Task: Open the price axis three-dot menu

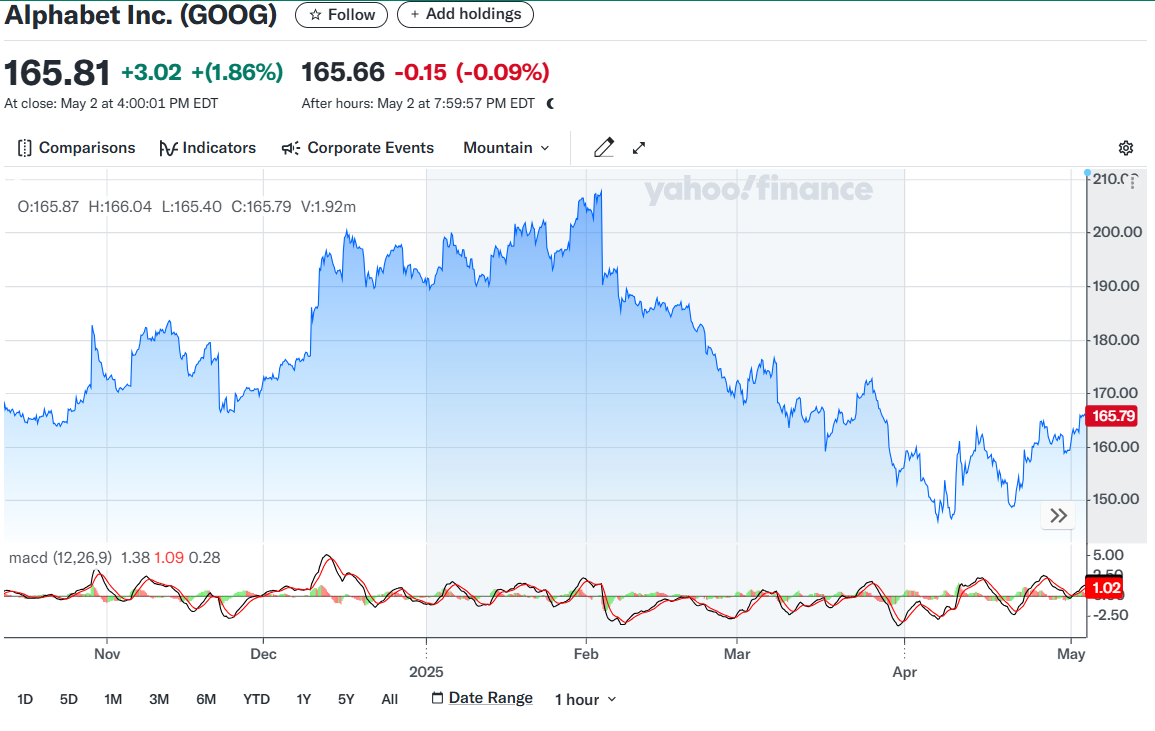Action: [x=1133, y=181]
